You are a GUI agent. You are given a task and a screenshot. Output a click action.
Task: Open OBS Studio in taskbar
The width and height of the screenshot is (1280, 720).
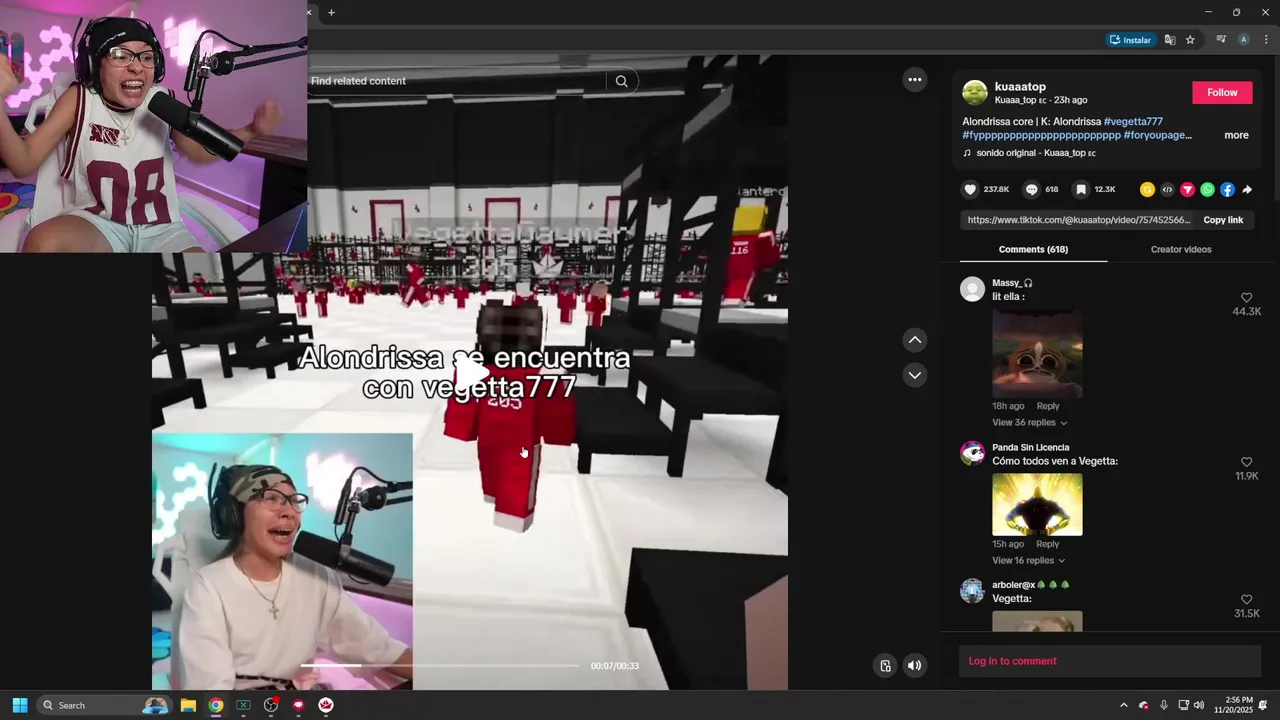pos(270,705)
